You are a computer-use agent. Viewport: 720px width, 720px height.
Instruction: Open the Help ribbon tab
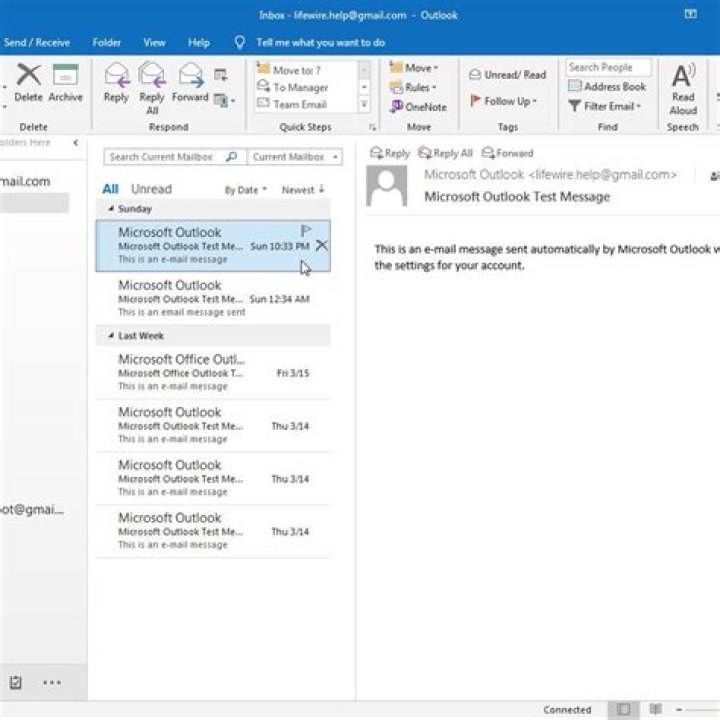click(x=199, y=43)
